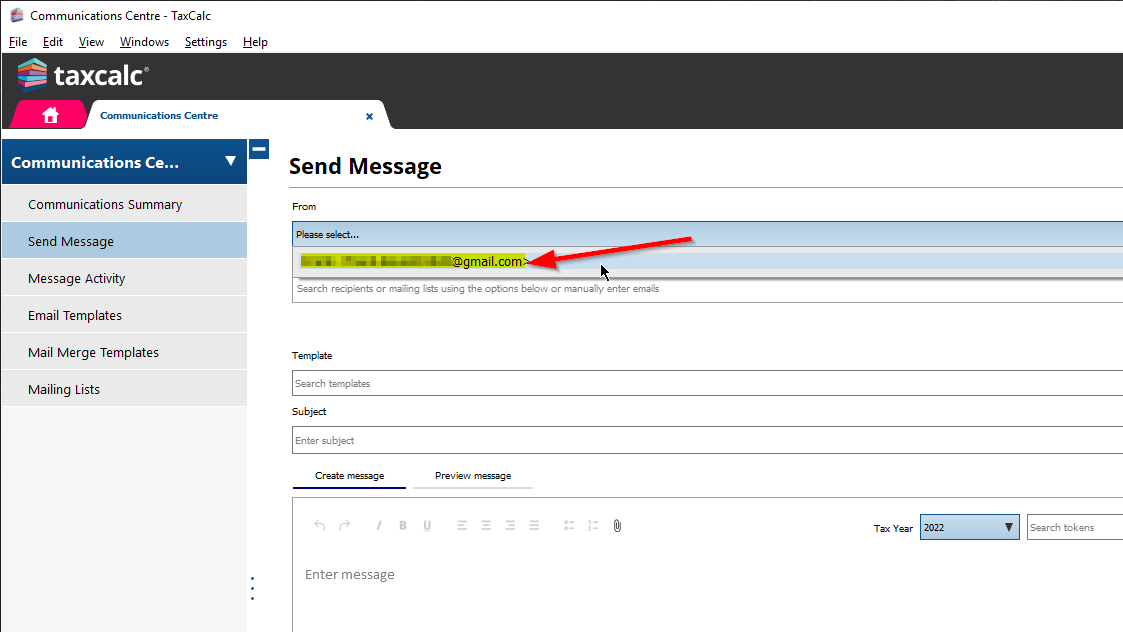Image resolution: width=1123 pixels, height=632 pixels.
Task: Collapse the sidebar with the minus button
Action: point(259,149)
